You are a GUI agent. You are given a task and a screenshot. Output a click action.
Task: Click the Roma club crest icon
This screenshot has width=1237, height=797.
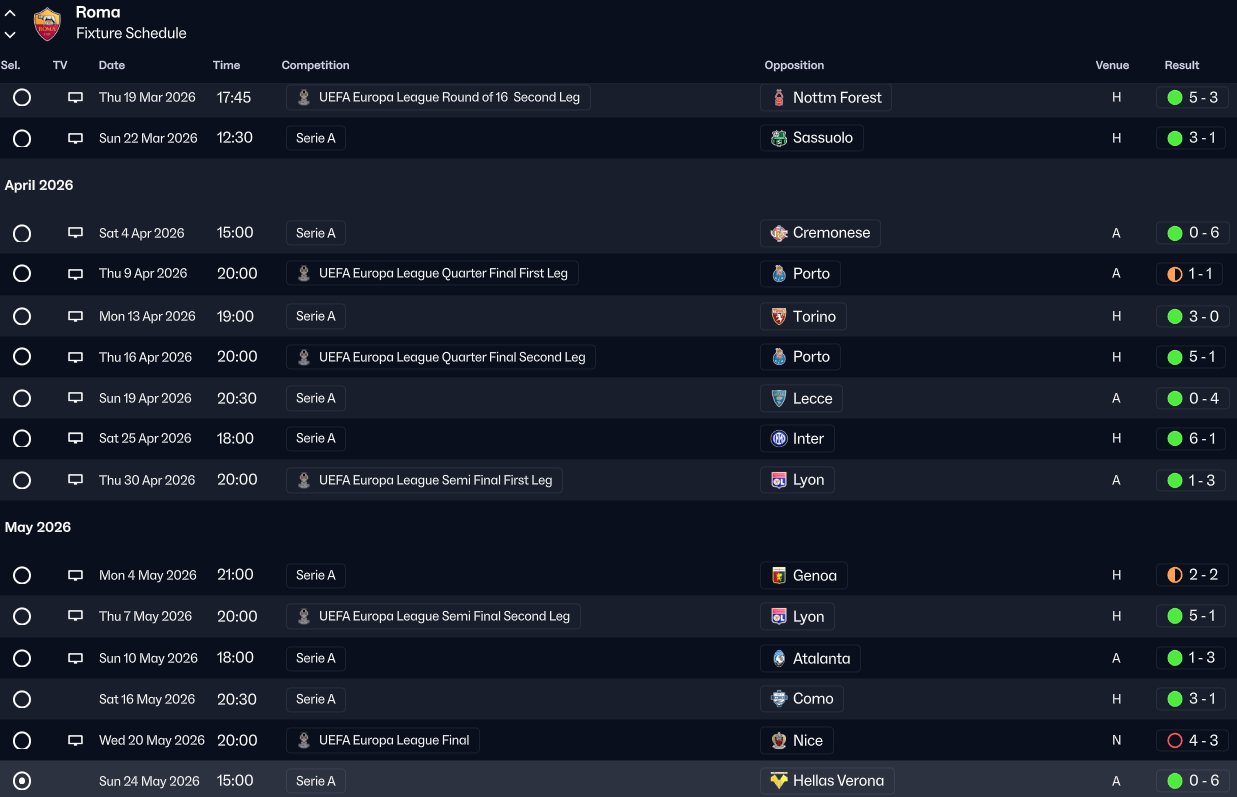pyautogui.click(x=47, y=23)
